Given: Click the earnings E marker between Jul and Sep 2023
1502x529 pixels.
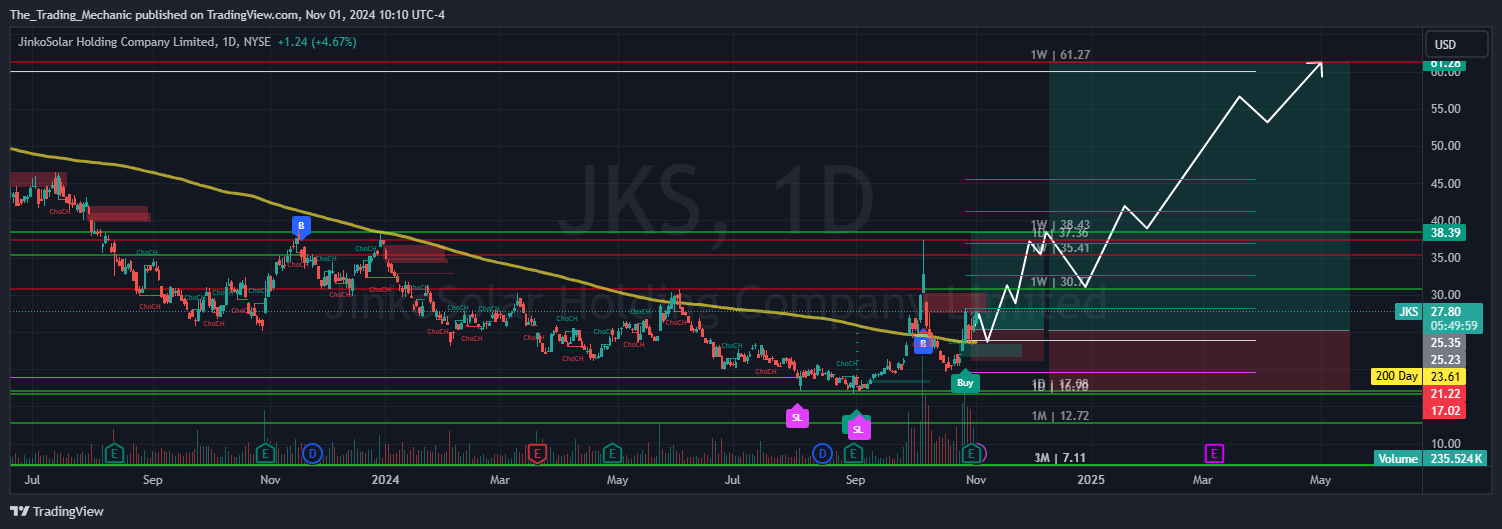Looking at the screenshot, I should point(113,454).
